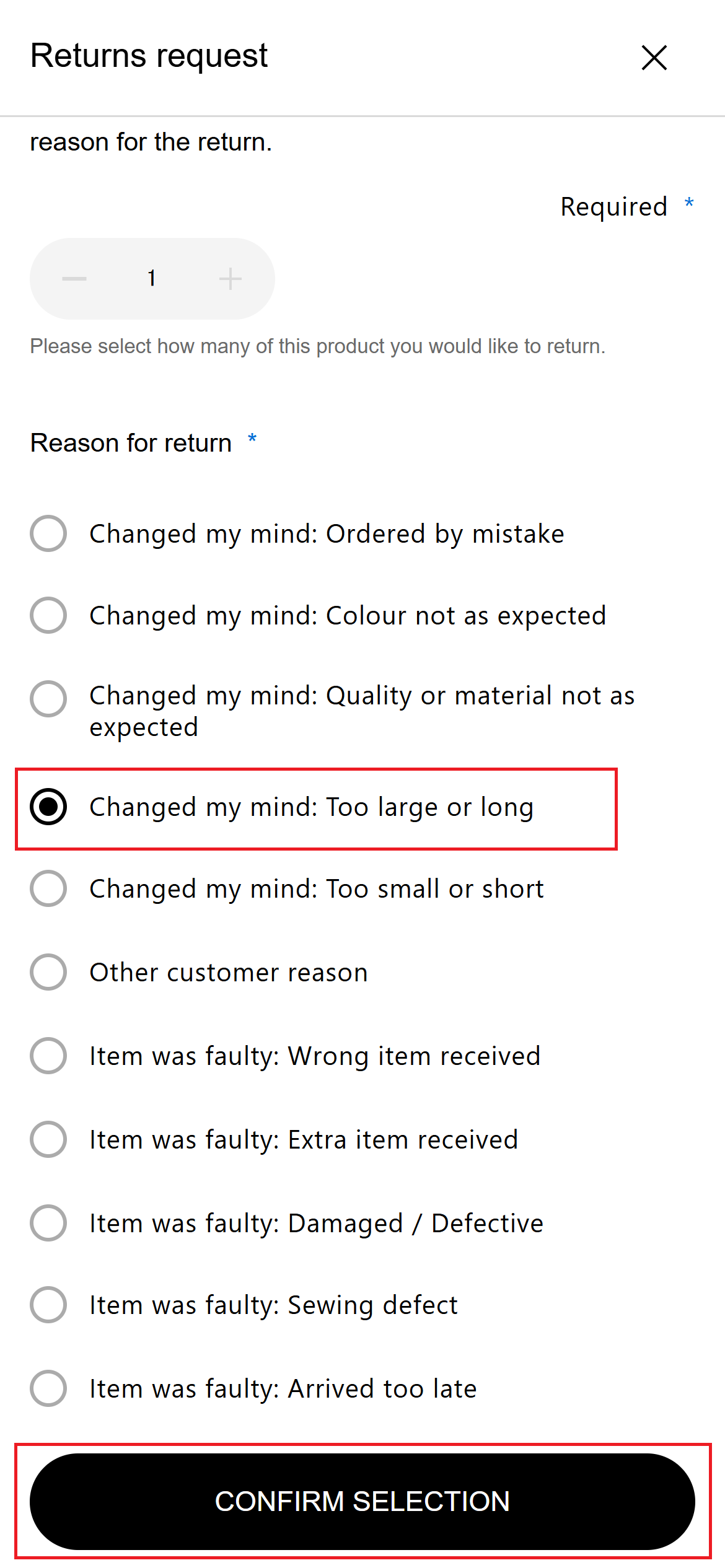Image resolution: width=725 pixels, height=1568 pixels.
Task: Click the 'Returns request' title text
Action: 149,56
